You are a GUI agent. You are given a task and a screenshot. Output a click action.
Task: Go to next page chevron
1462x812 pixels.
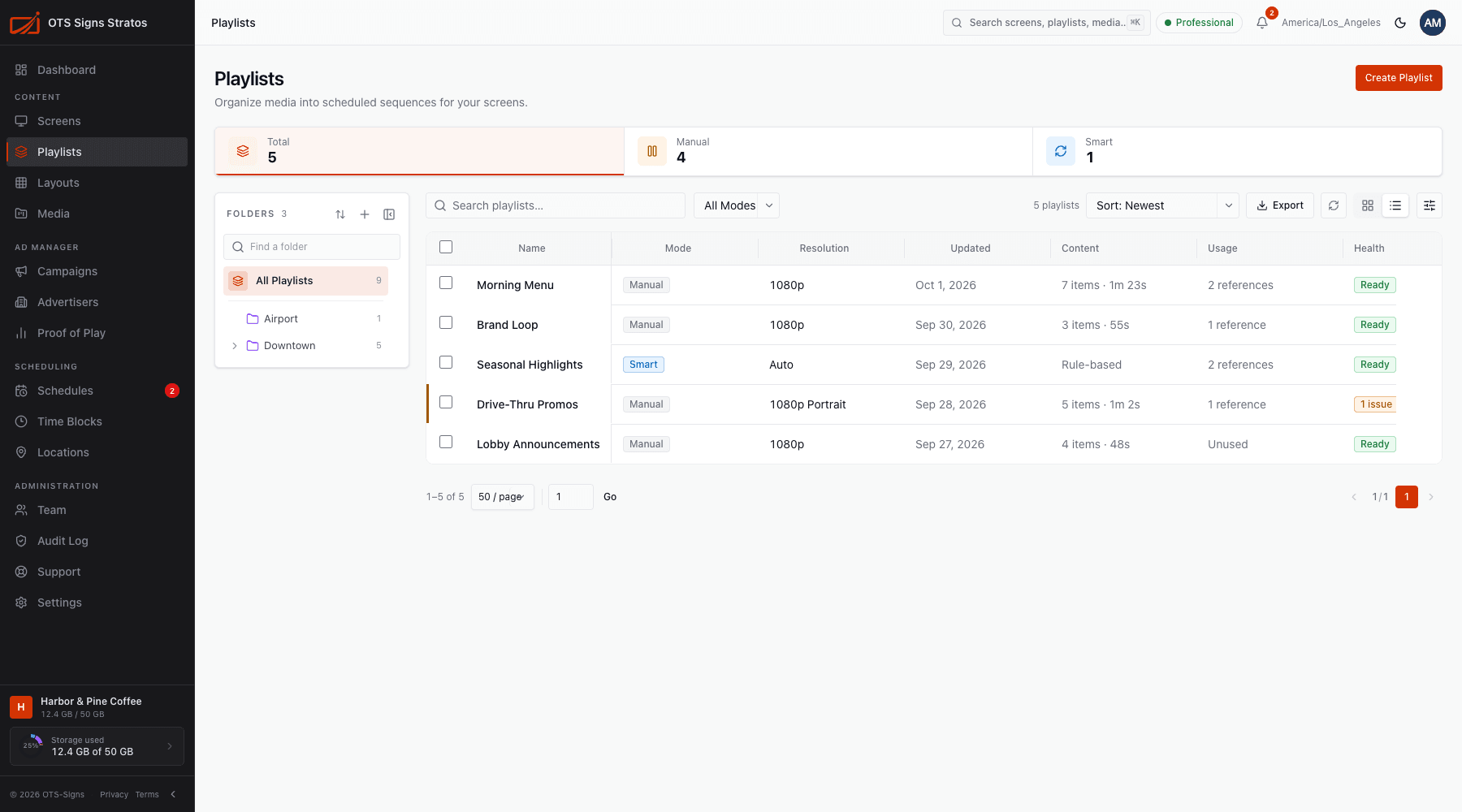coord(1431,497)
